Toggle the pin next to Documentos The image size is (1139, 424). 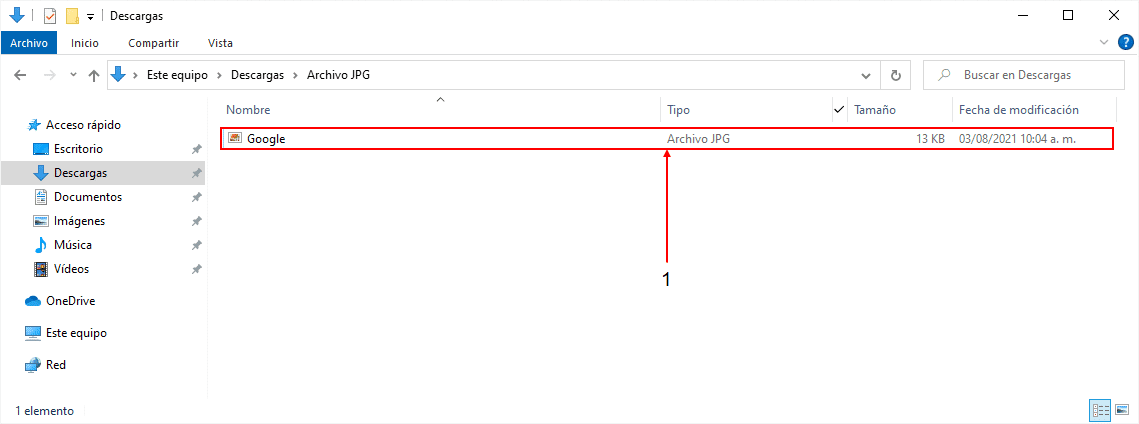(x=196, y=197)
